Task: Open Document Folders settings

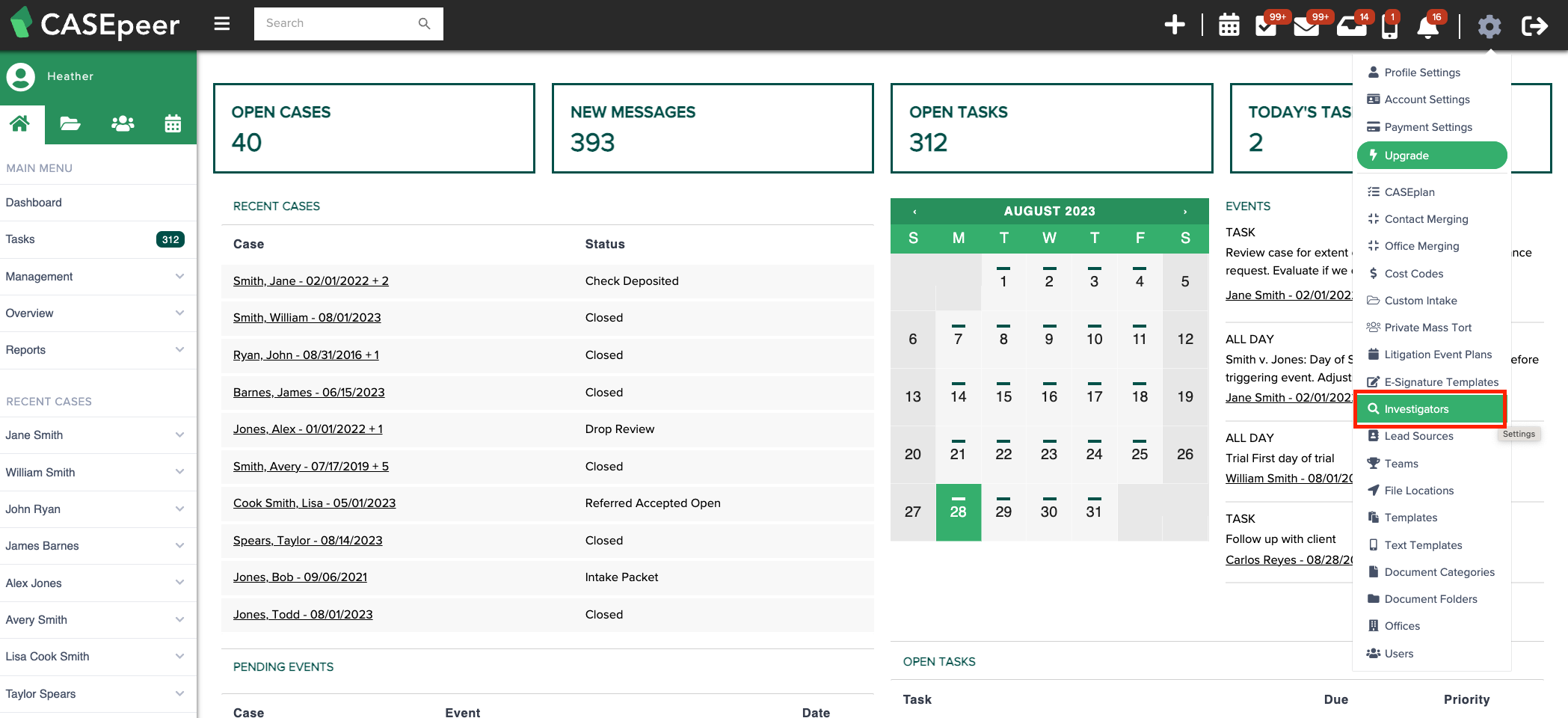Action: pyautogui.click(x=1431, y=599)
